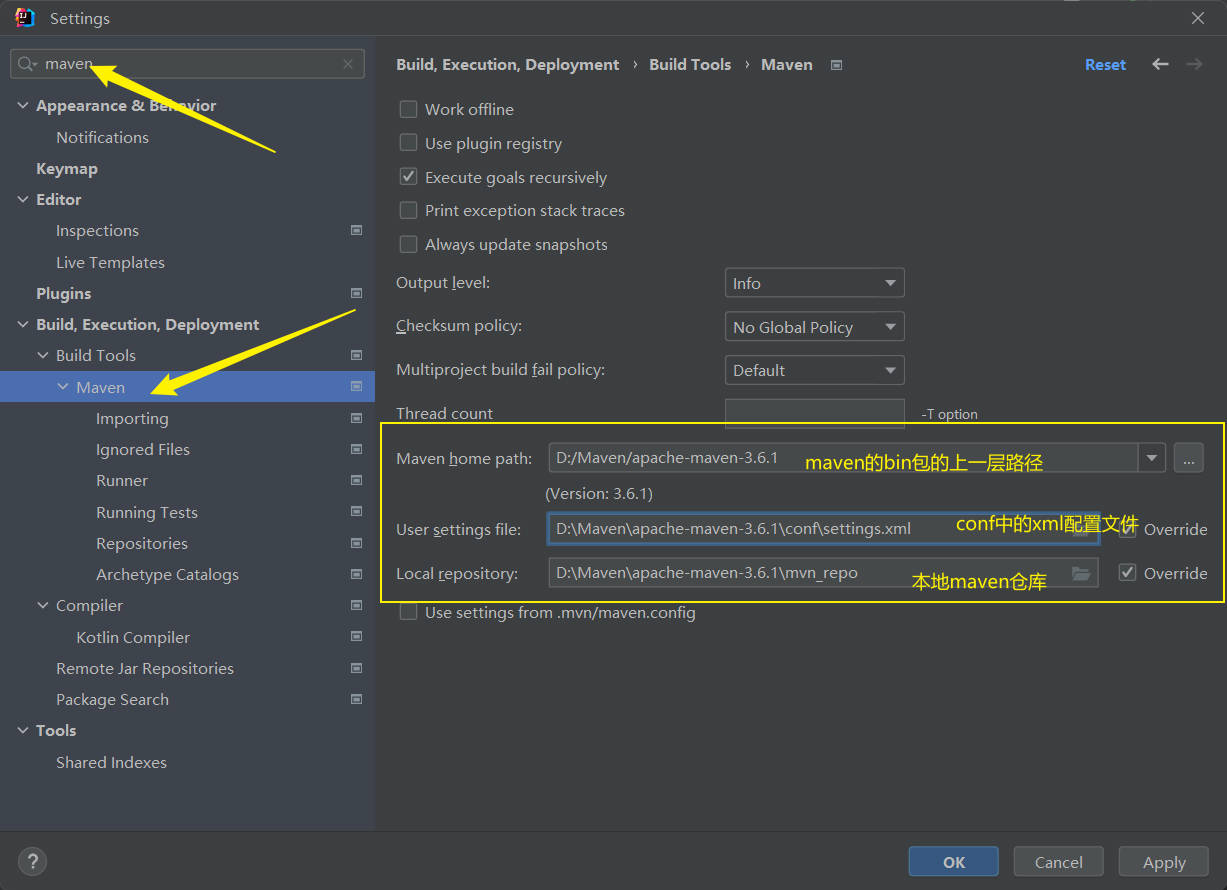Viewport: 1227px width, 890px height.
Task: Click the breadcrumb project-level marker after Maven
Action: (x=837, y=65)
